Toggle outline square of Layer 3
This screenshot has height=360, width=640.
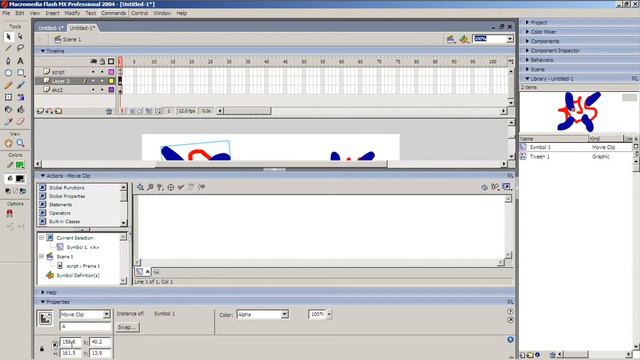pos(111,81)
